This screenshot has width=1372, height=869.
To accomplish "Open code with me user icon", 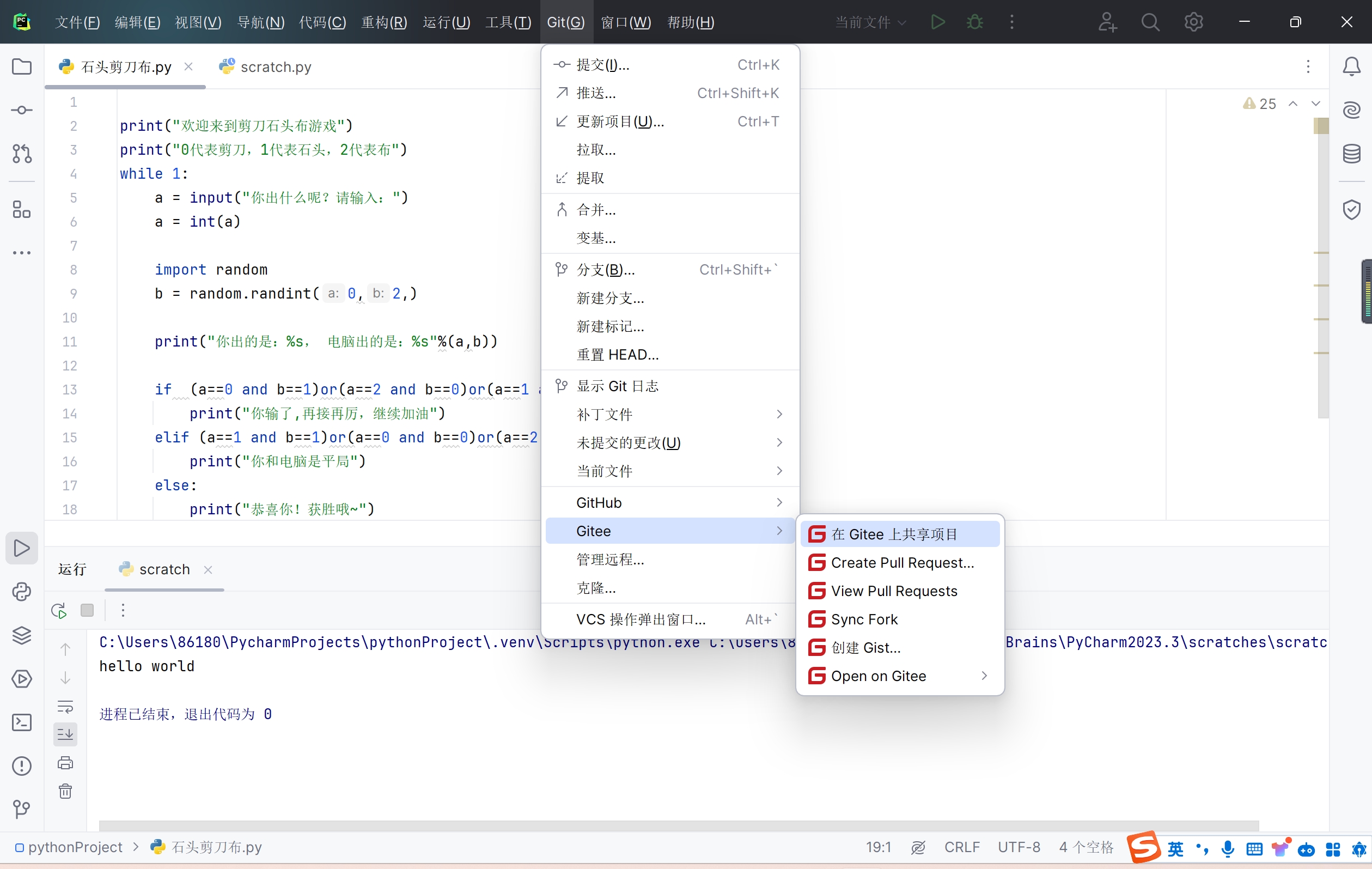I will [x=1107, y=22].
